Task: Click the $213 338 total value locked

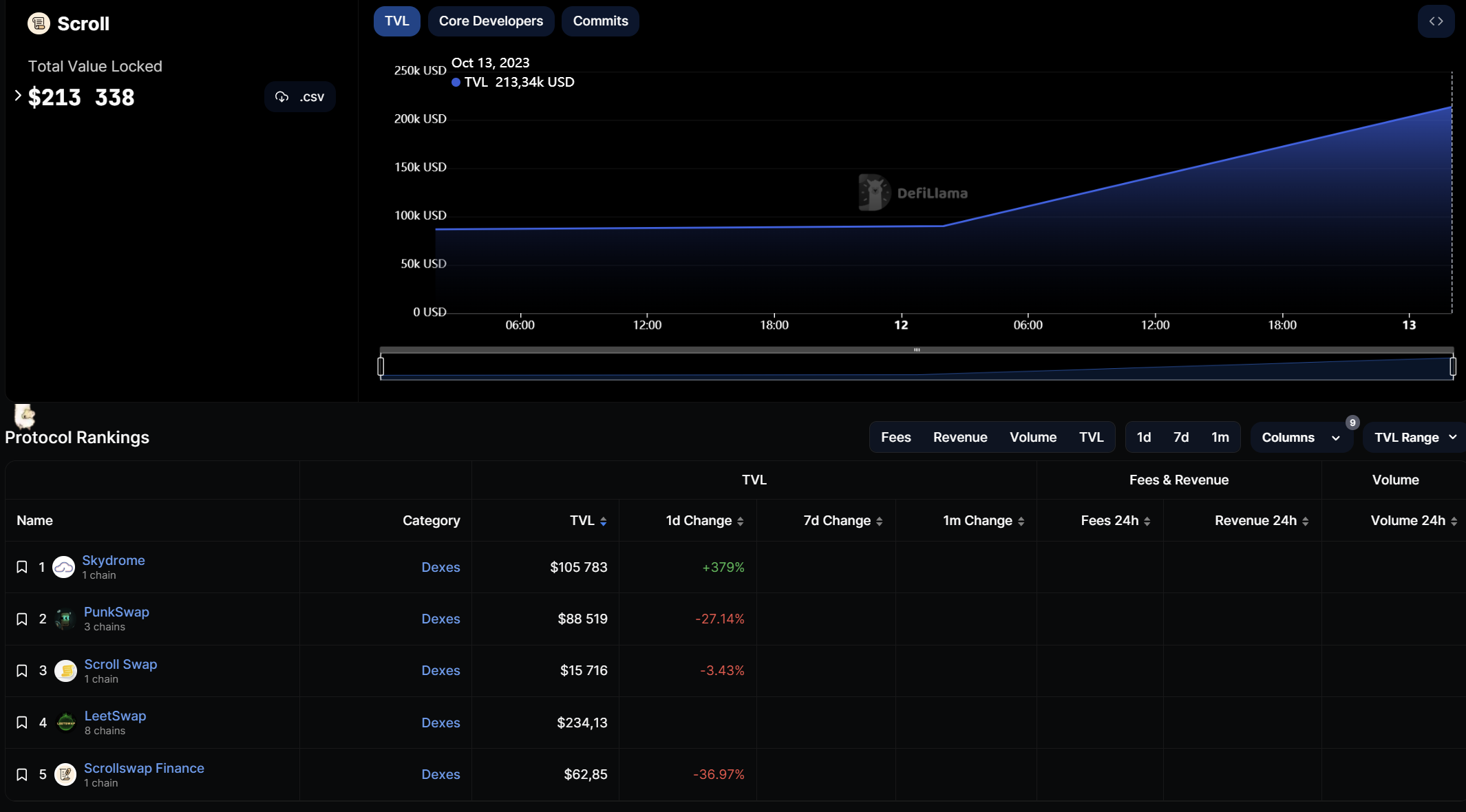Action: pyautogui.click(x=81, y=97)
